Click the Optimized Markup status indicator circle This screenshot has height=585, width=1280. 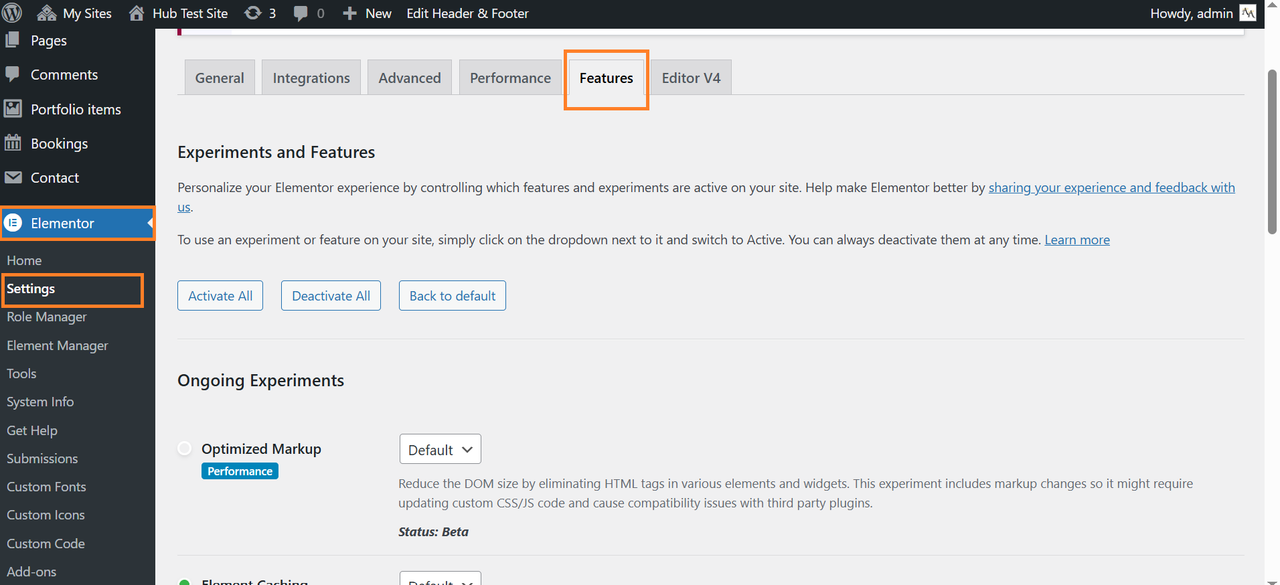(184, 449)
